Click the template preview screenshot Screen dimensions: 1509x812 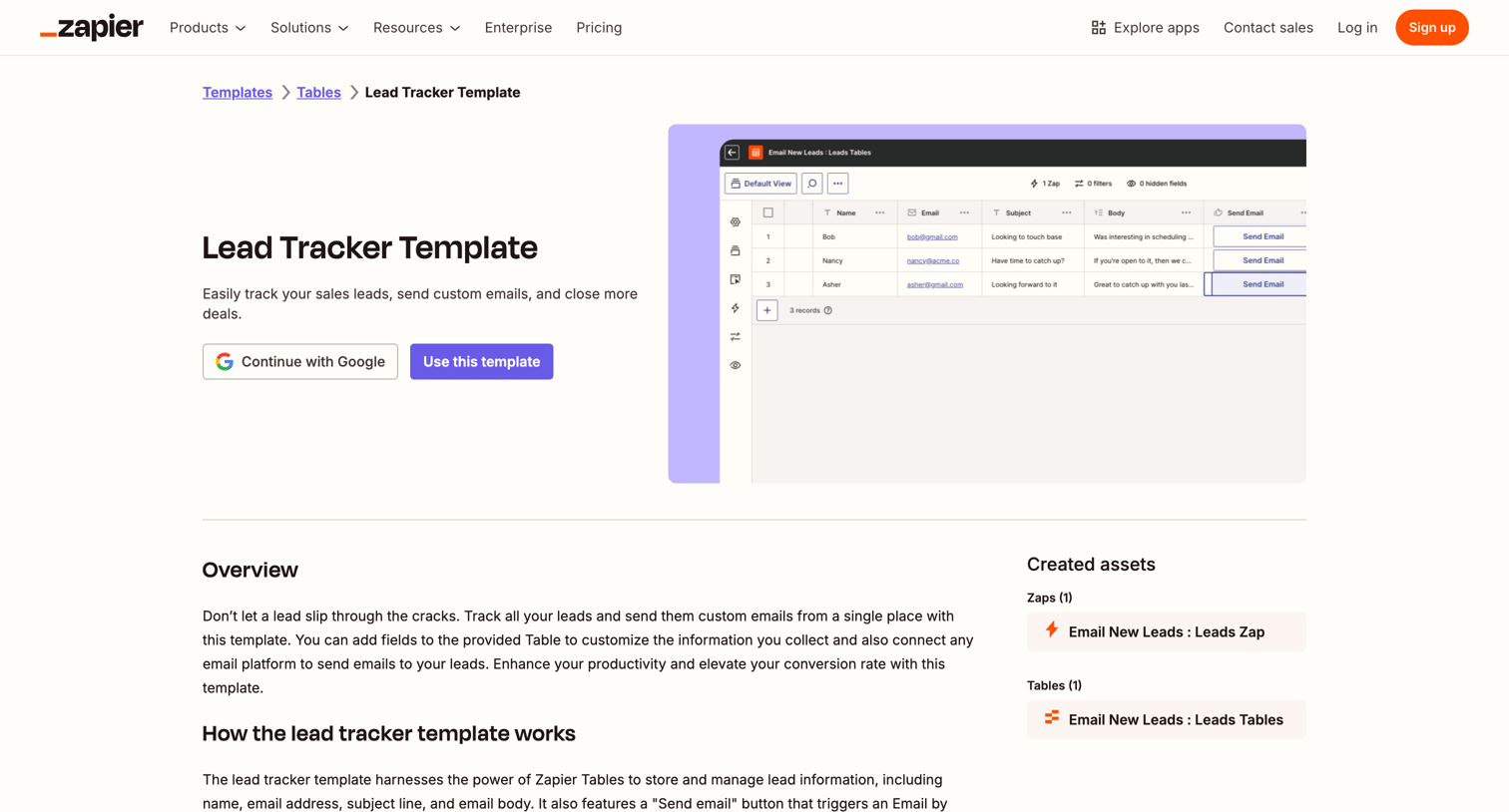click(987, 303)
